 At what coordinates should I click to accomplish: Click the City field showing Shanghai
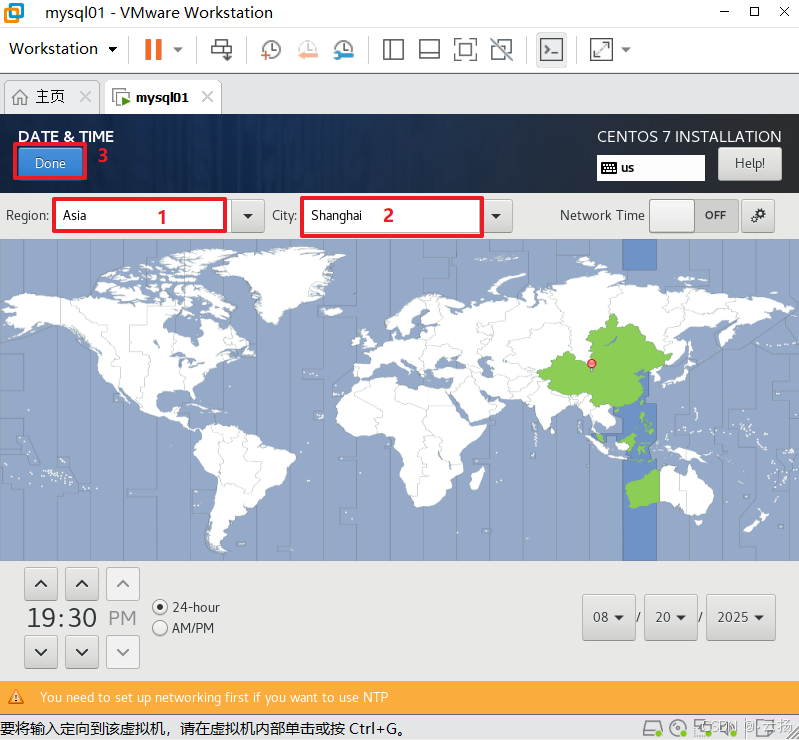pyautogui.click(x=392, y=216)
